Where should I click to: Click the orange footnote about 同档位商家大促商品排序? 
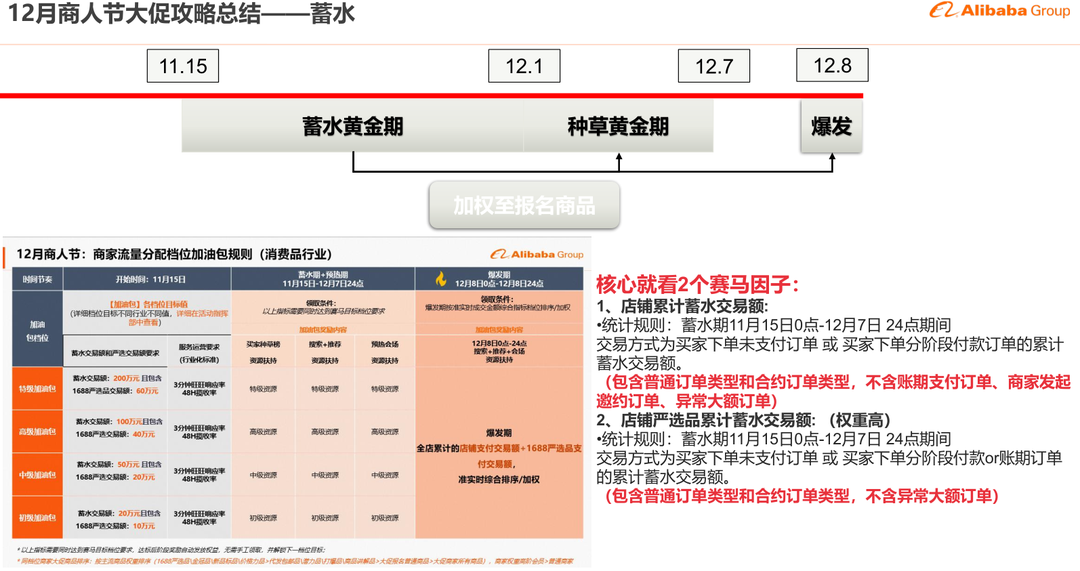(x=296, y=561)
